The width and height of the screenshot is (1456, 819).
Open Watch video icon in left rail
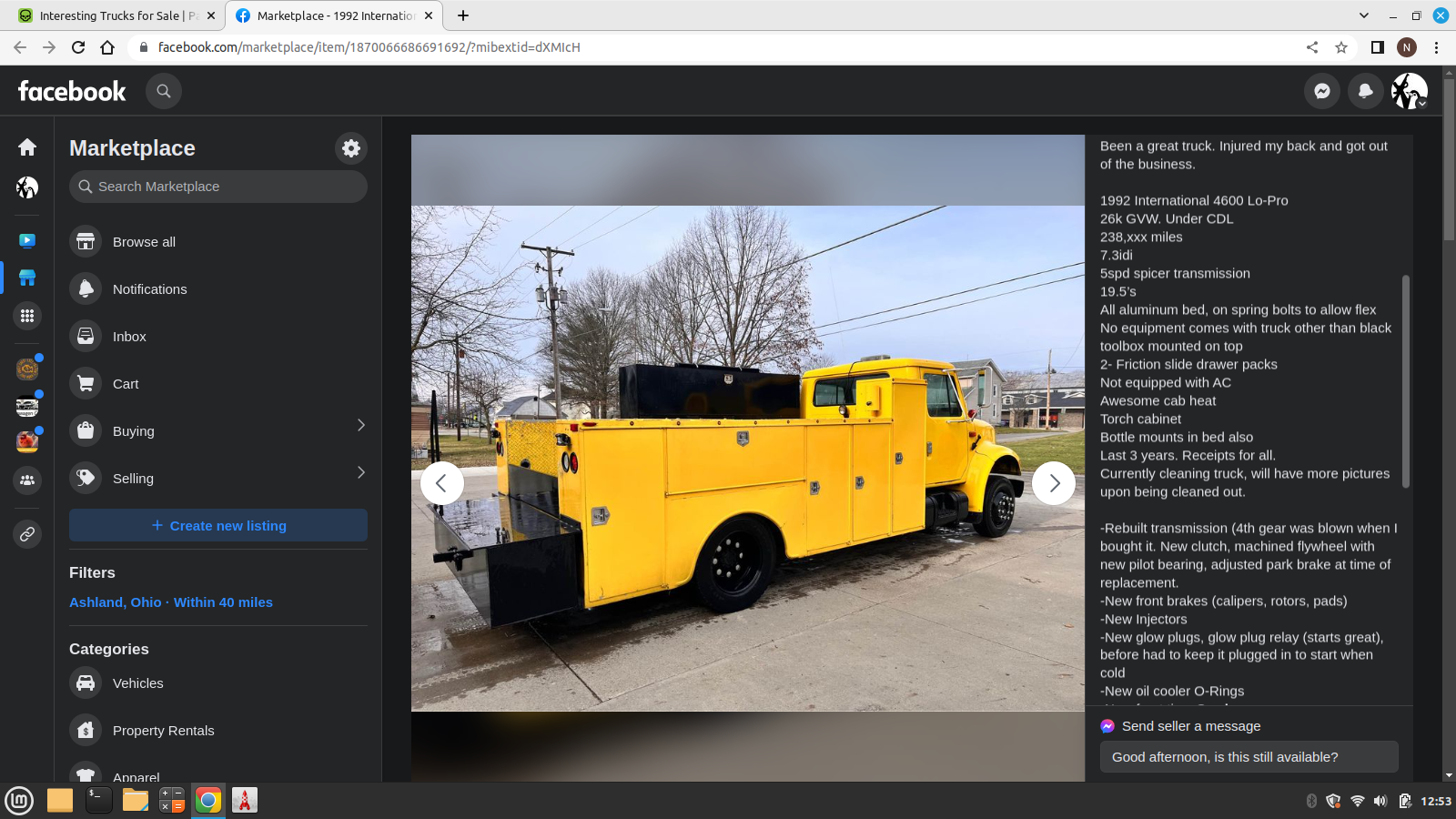tap(27, 241)
